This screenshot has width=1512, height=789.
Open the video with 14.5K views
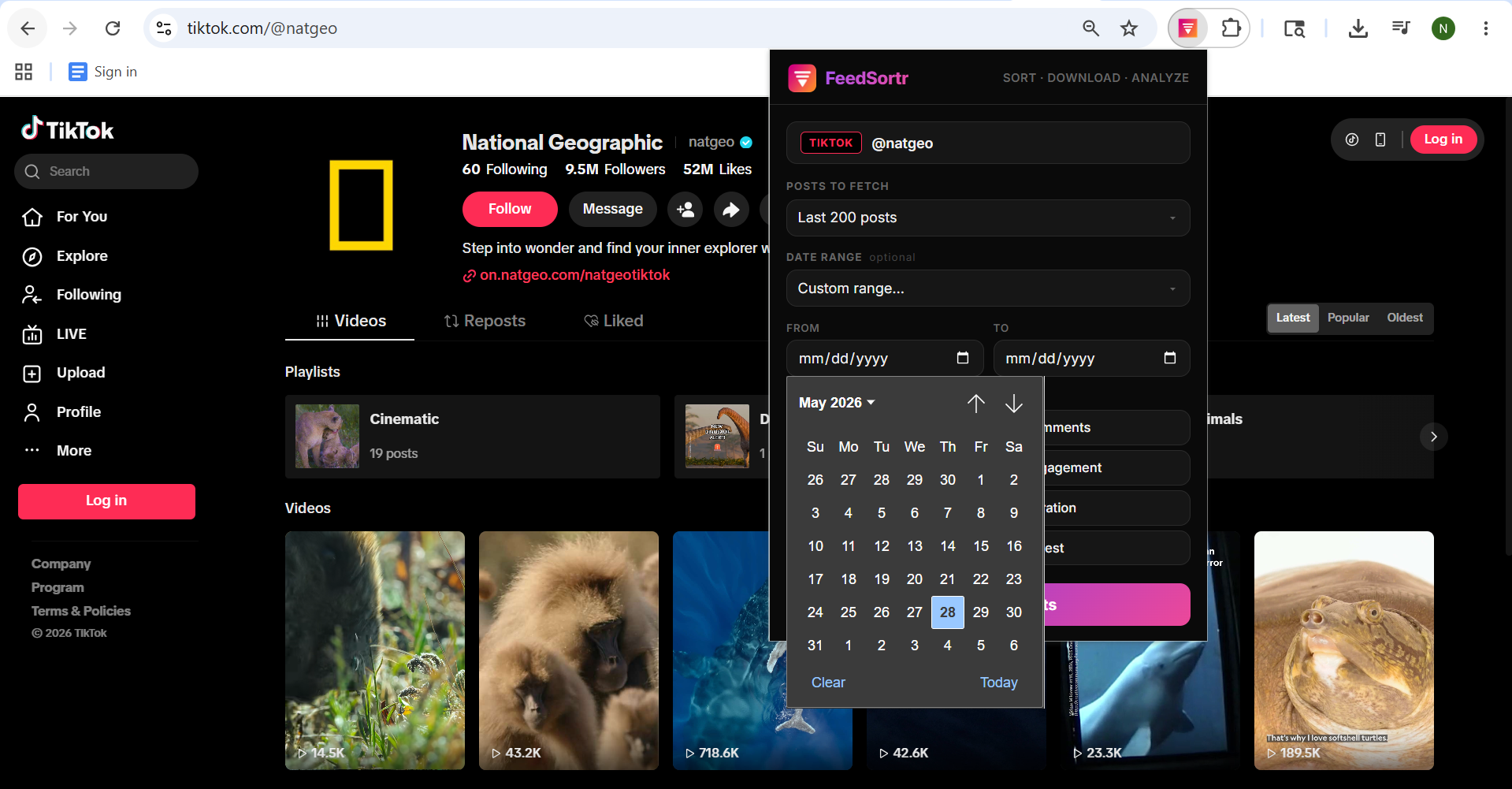click(x=375, y=650)
